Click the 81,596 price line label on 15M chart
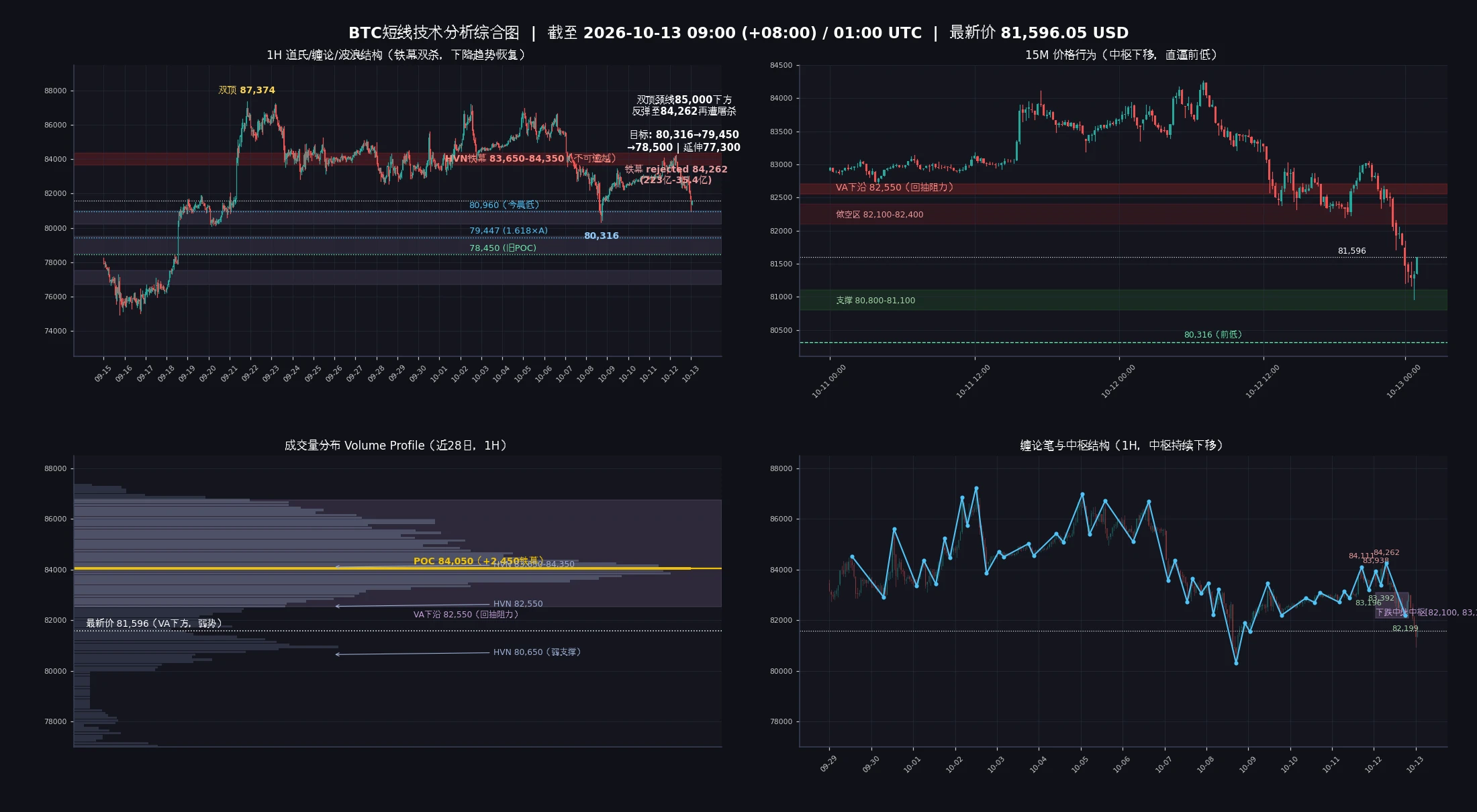 [1351, 251]
